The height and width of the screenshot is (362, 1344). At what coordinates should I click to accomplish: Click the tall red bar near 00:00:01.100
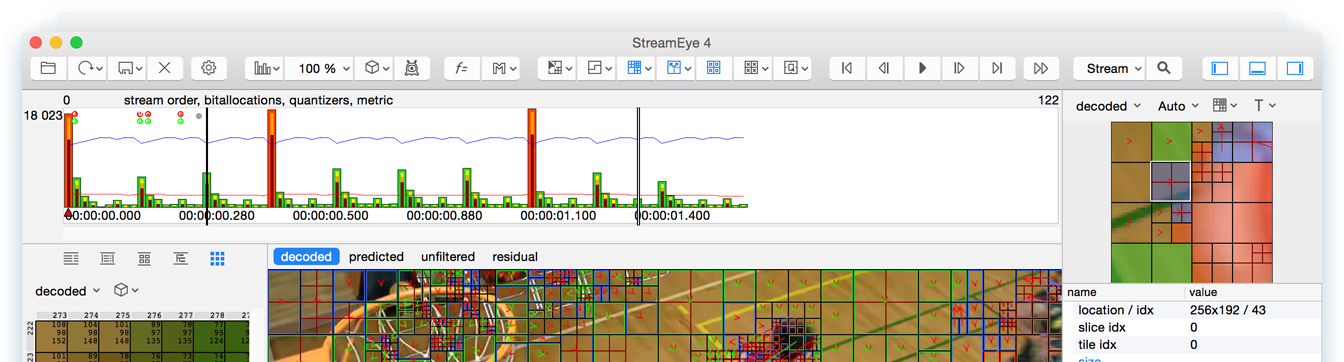pos(531,158)
